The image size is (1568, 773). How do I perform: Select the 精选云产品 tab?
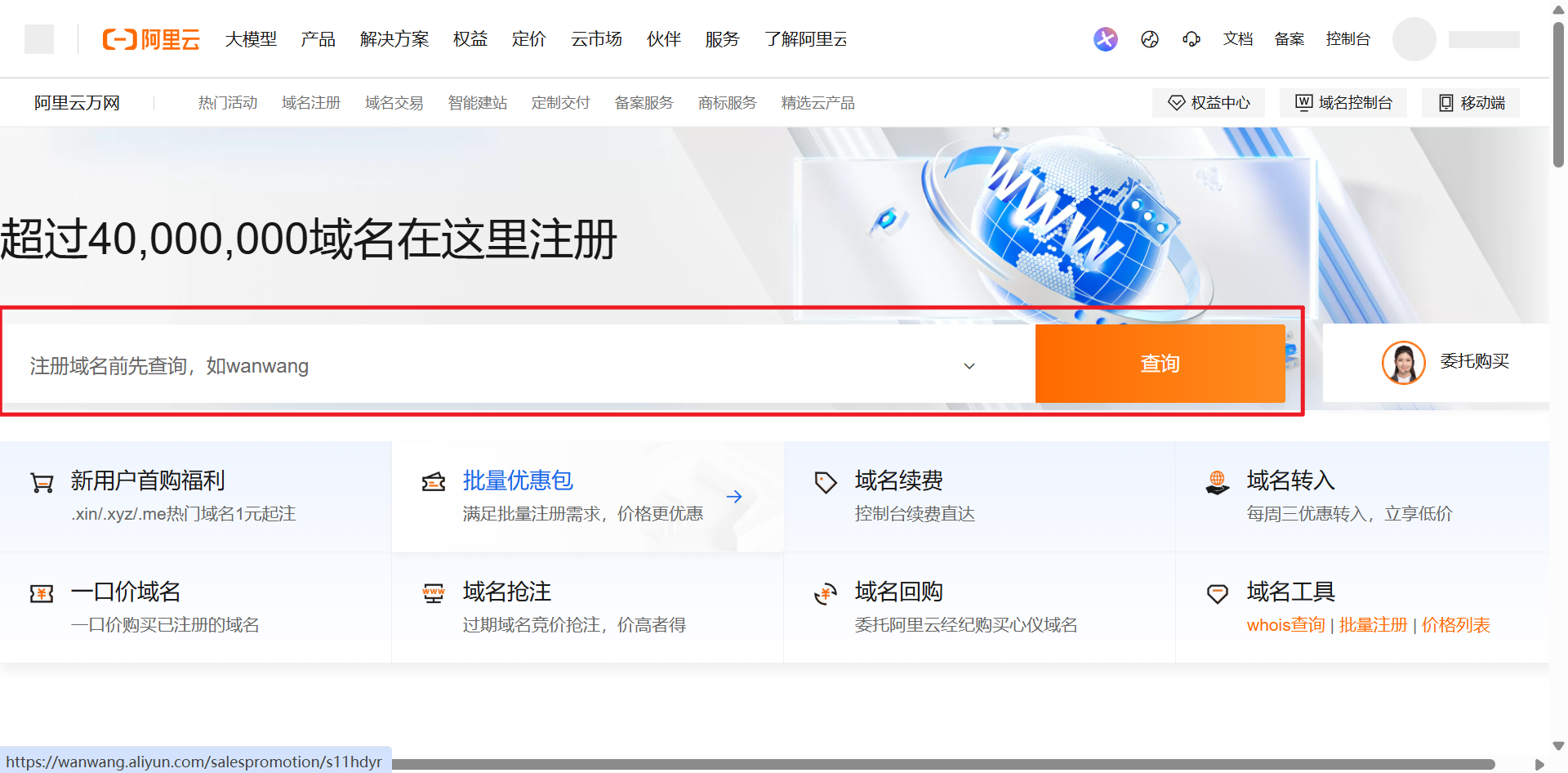click(x=818, y=103)
